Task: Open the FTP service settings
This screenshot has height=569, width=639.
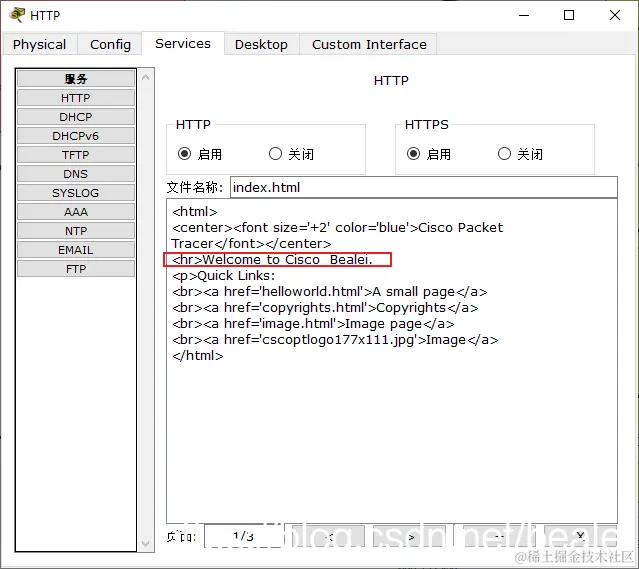Action: pos(76,269)
